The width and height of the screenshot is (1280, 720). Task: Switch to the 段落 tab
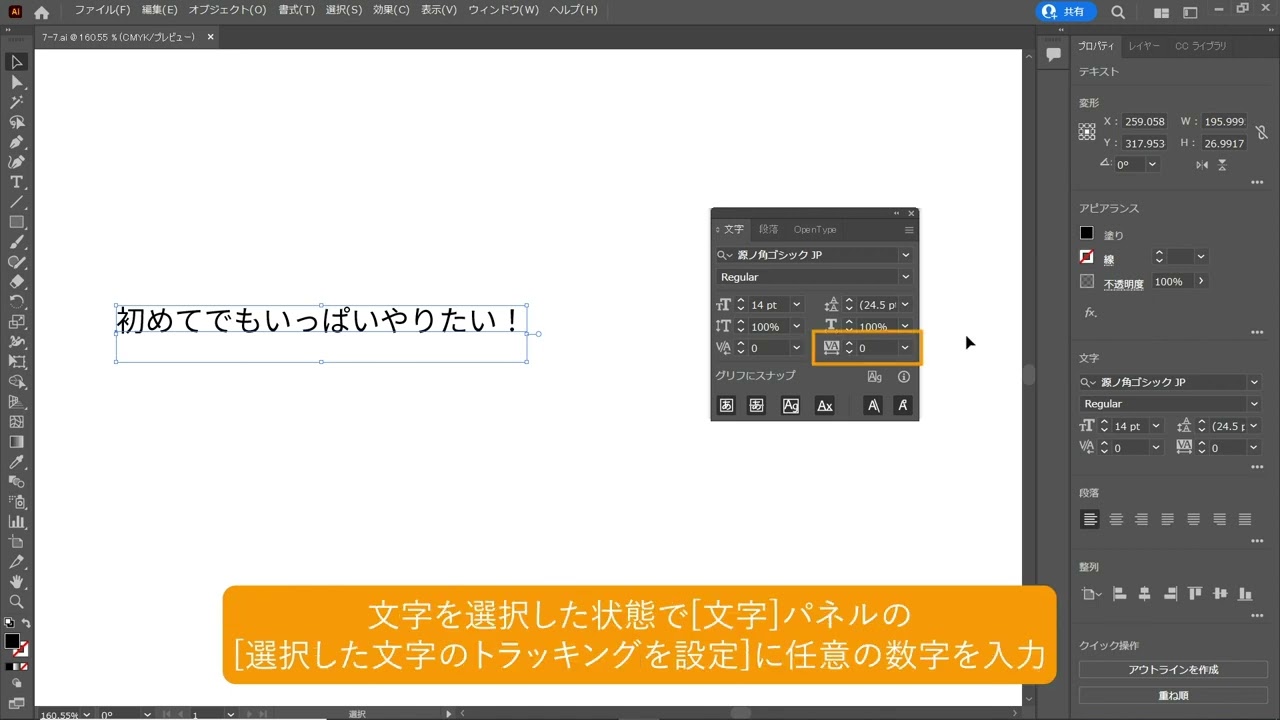pos(768,229)
